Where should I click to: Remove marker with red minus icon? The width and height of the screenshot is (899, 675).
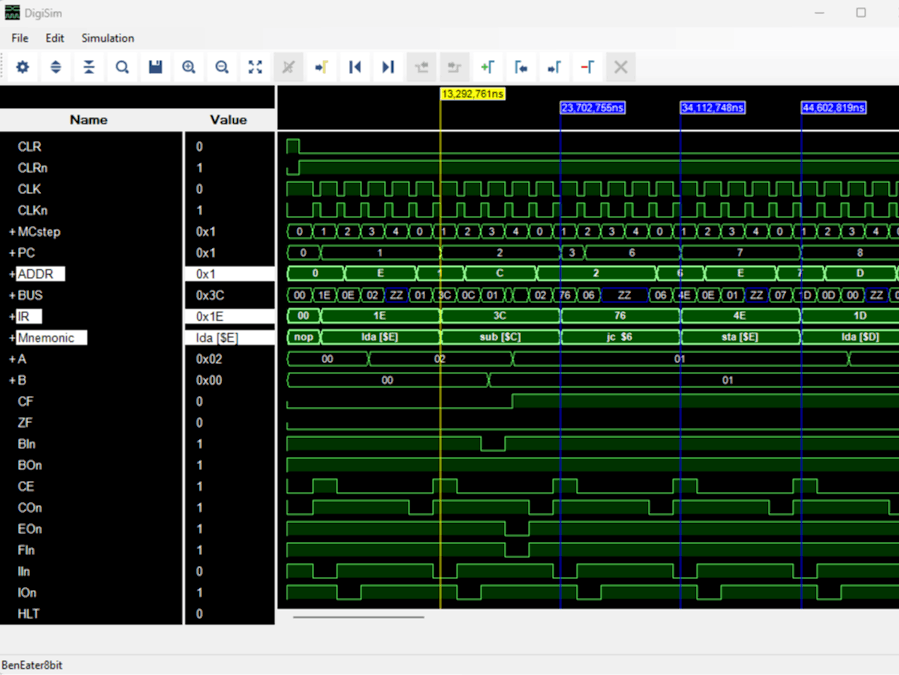tap(588, 67)
